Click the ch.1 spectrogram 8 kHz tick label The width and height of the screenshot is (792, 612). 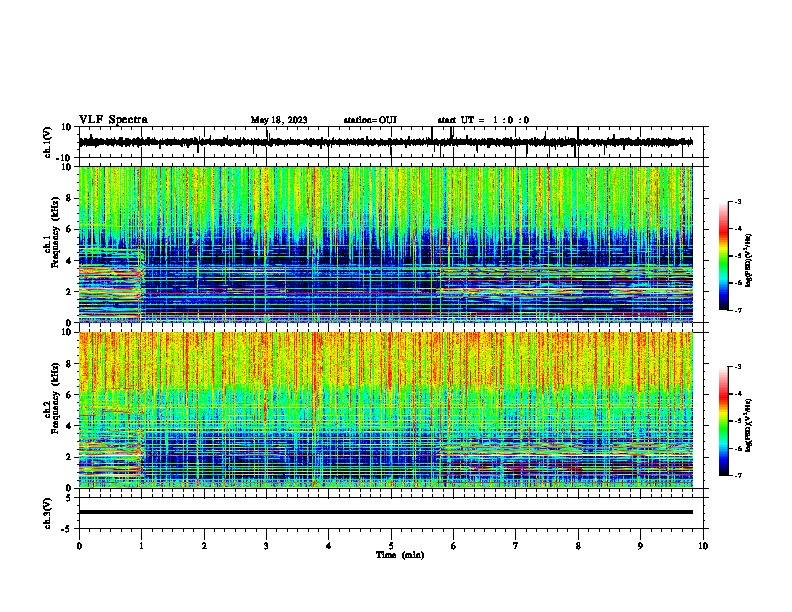[69, 198]
